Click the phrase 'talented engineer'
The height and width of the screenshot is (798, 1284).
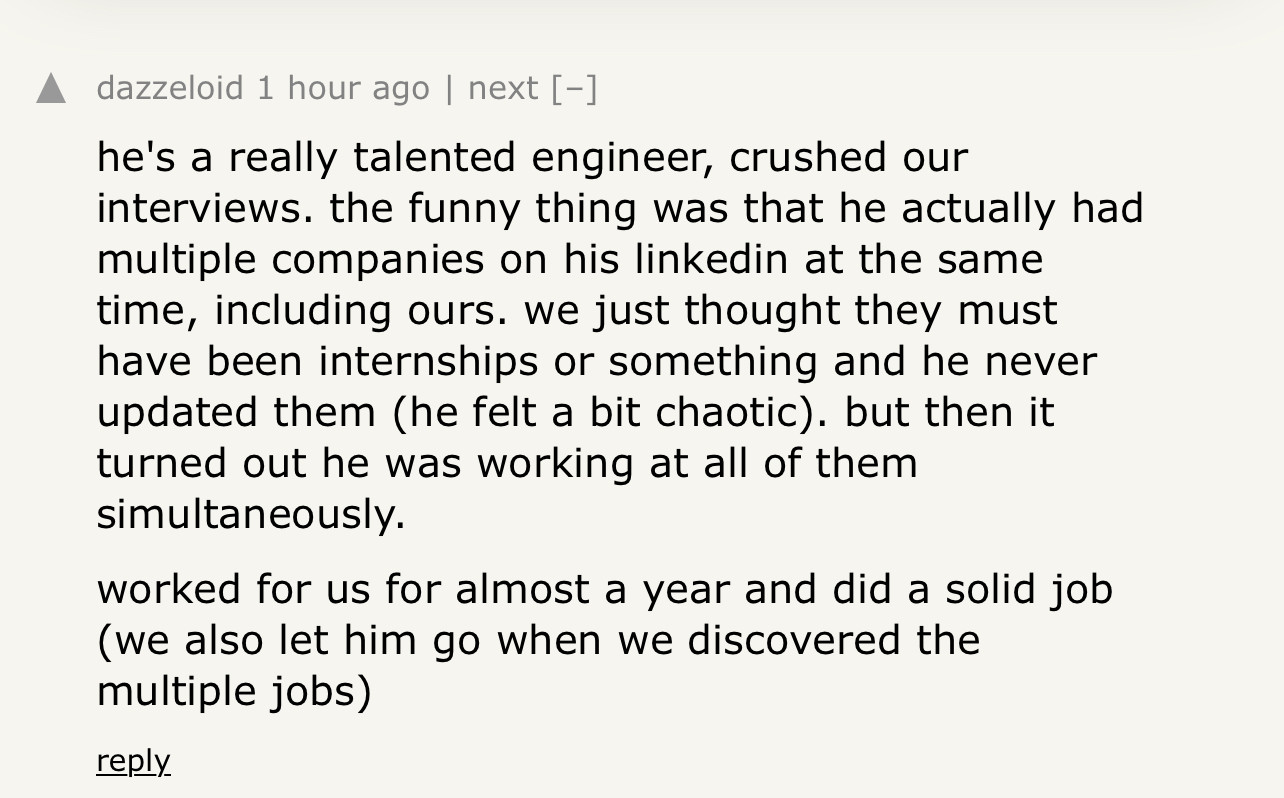tap(468, 158)
